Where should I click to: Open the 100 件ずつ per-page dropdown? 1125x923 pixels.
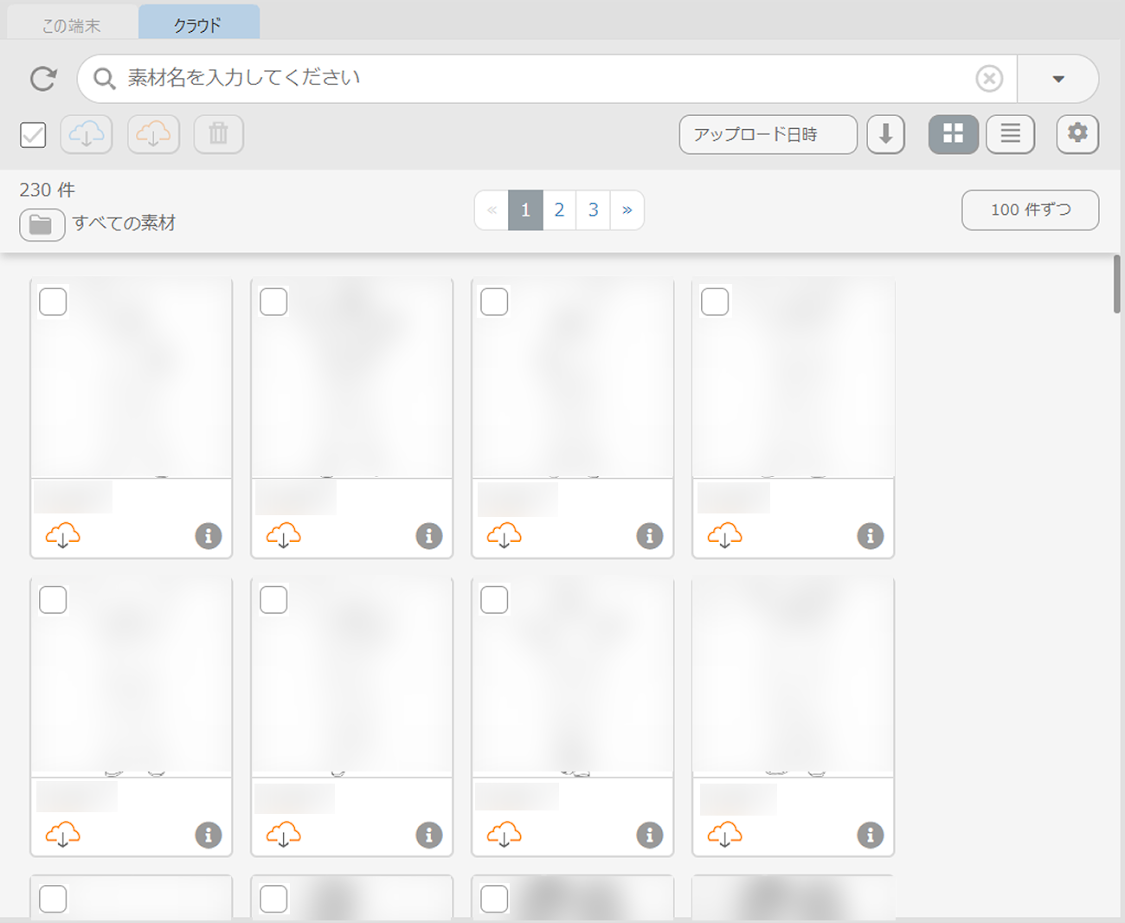(x=1030, y=210)
